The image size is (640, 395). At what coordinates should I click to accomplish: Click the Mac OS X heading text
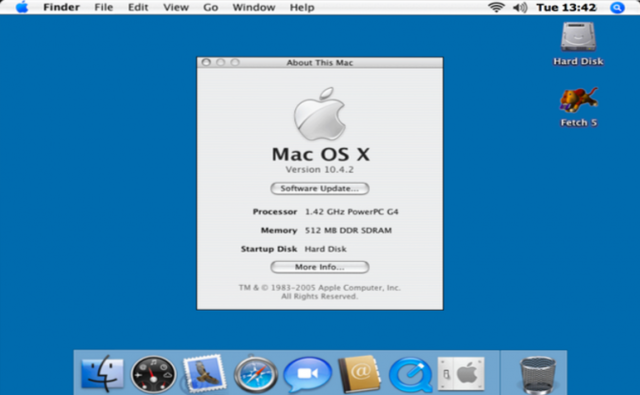[321, 154]
